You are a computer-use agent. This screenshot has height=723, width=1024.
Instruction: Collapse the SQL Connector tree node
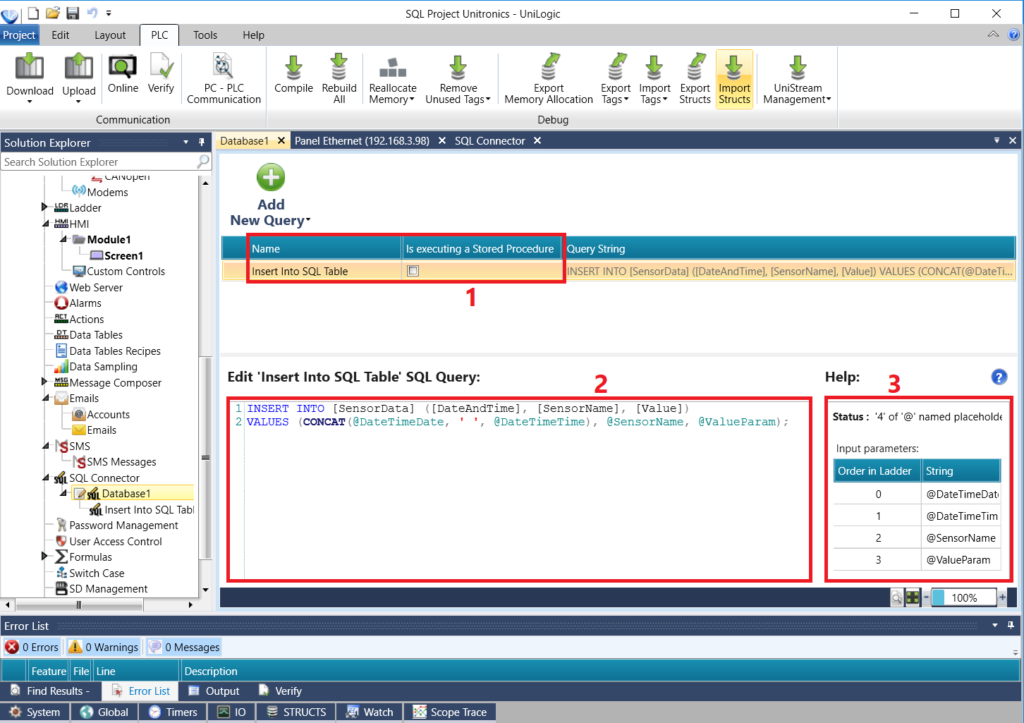tap(45, 477)
